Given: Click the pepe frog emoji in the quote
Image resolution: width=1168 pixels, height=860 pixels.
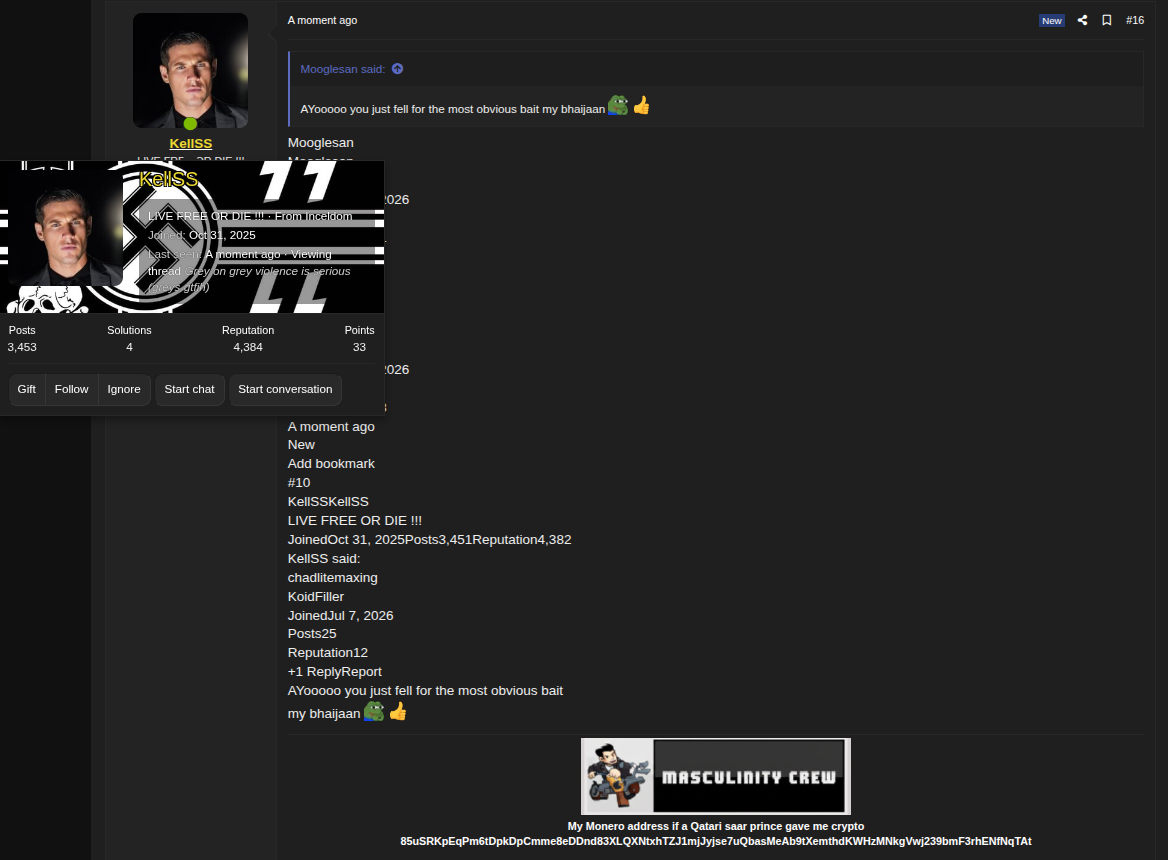Looking at the screenshot, I should [x=618, y=106].
